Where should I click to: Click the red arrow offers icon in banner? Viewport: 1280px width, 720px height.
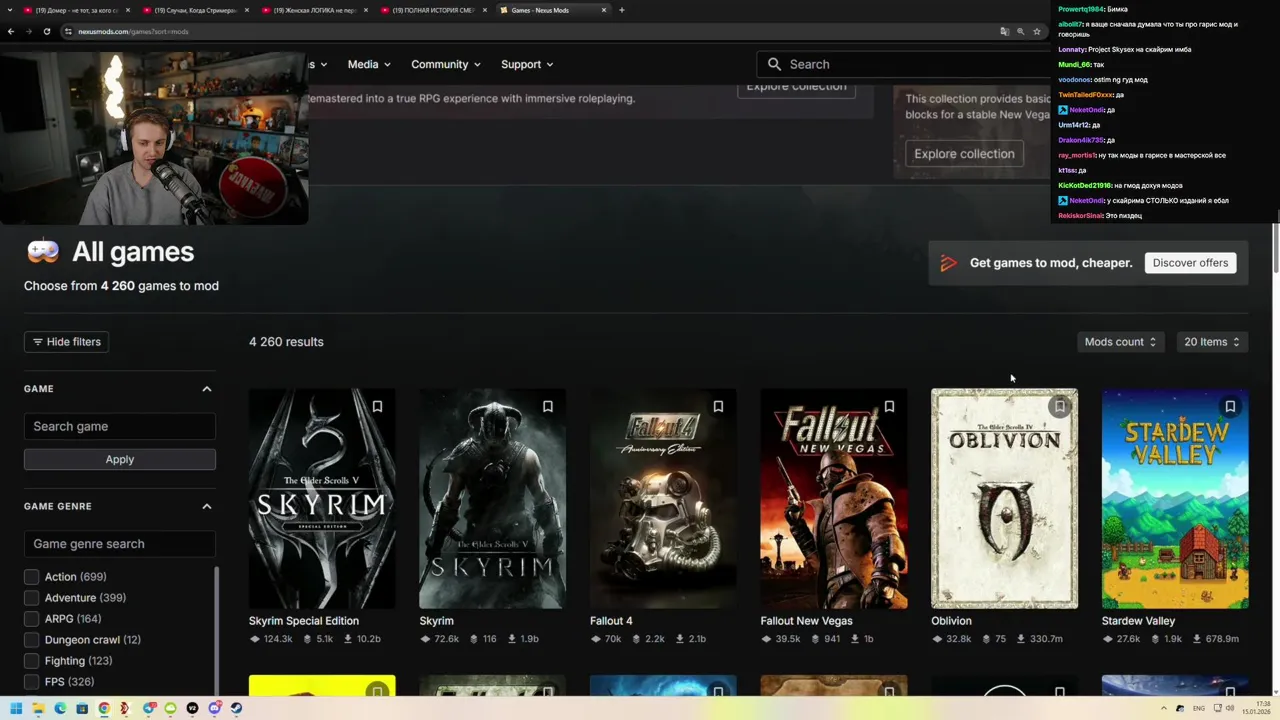(x=949, y=263)
